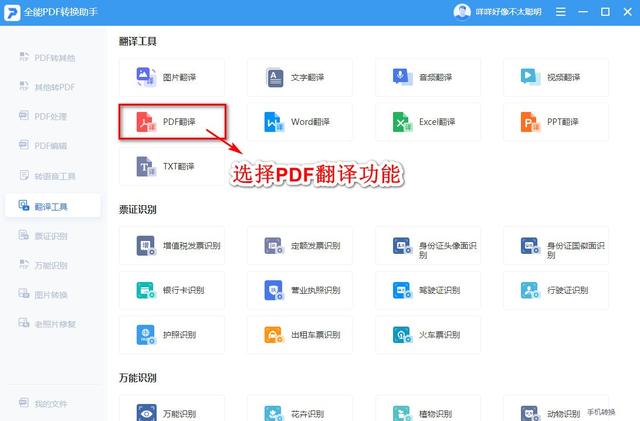Click the 全能PDF转换助手 app logo
This screenshot has width=640, height=421.
(12, 12)
